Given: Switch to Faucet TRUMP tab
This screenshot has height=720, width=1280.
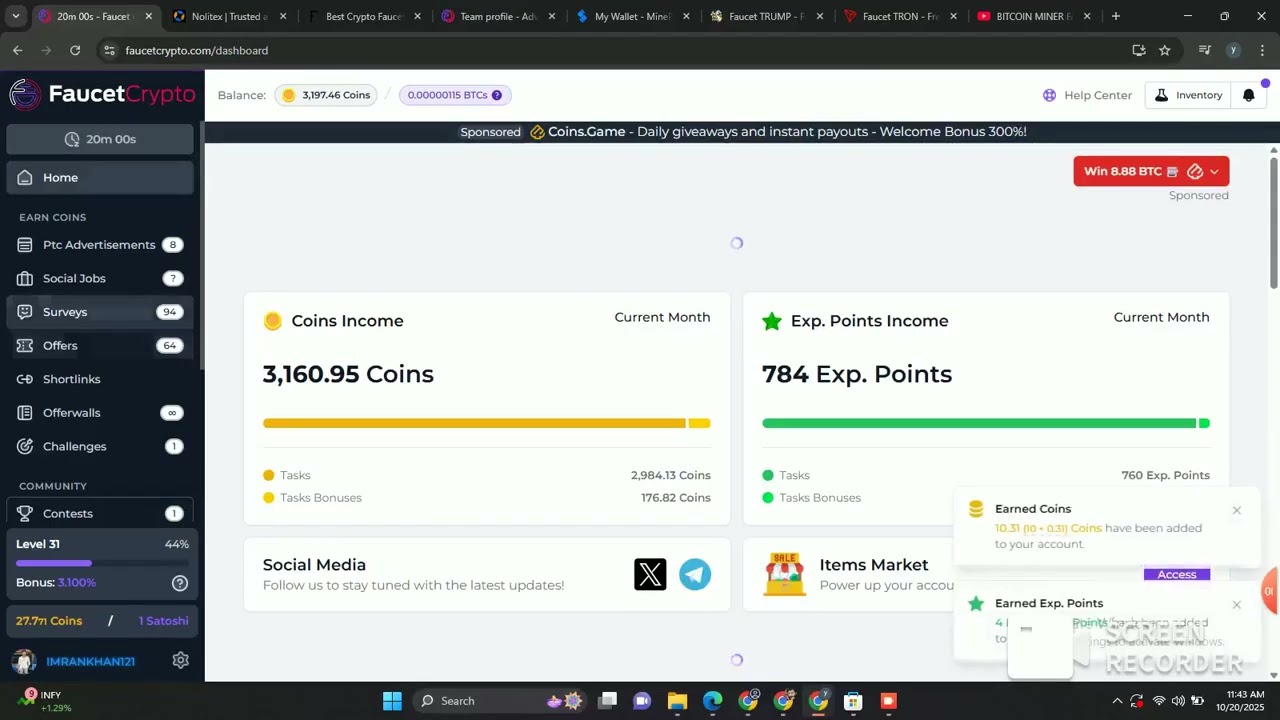Looking at the screenshot, I should click(x=765, y=16).
